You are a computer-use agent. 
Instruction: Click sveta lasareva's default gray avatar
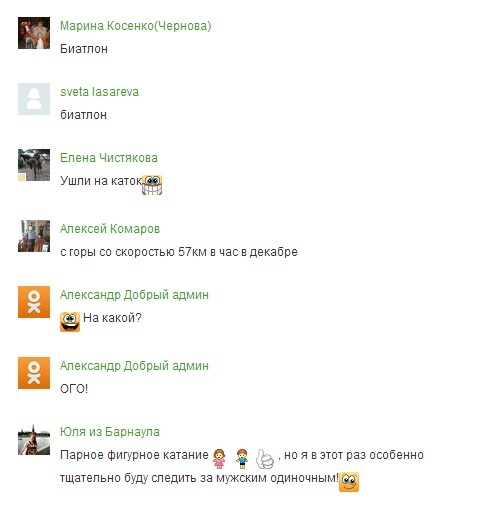34,99
